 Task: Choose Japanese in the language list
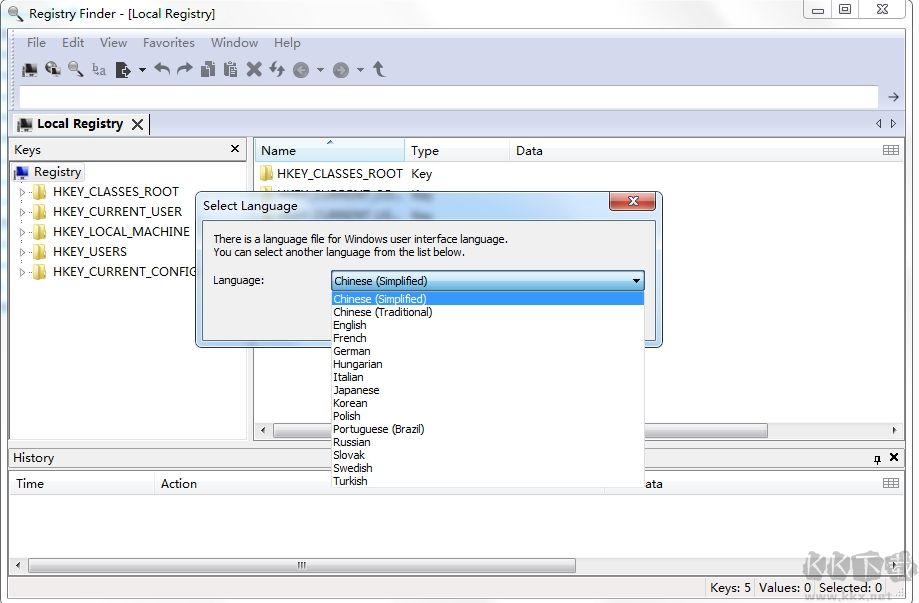356,390
